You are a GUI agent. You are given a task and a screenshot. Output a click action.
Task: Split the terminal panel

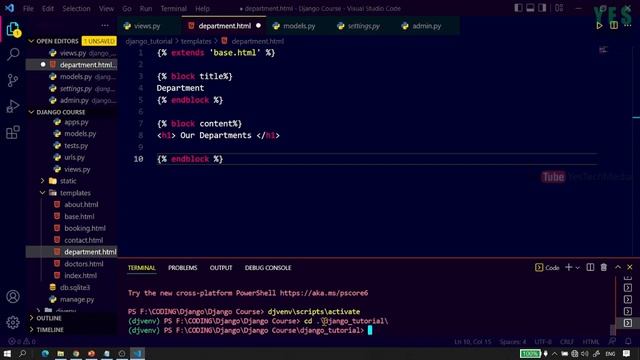tap(590, 267)
